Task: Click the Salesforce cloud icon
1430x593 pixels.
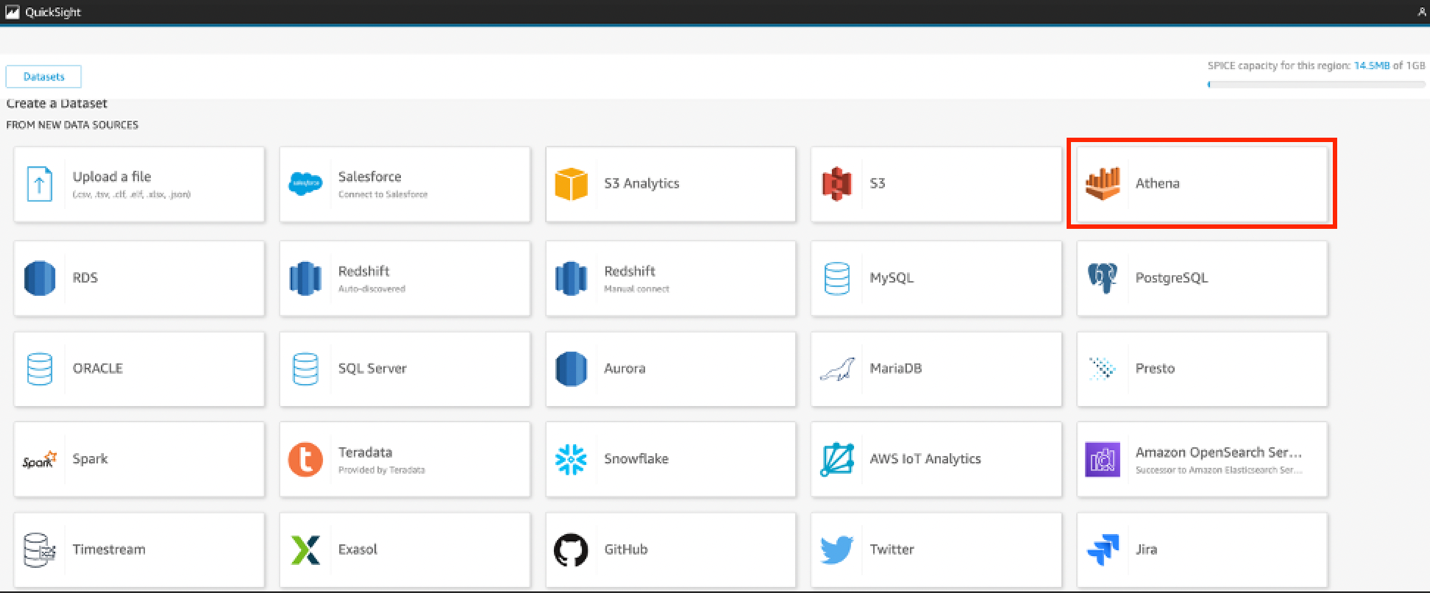Action: pos(305,184)
